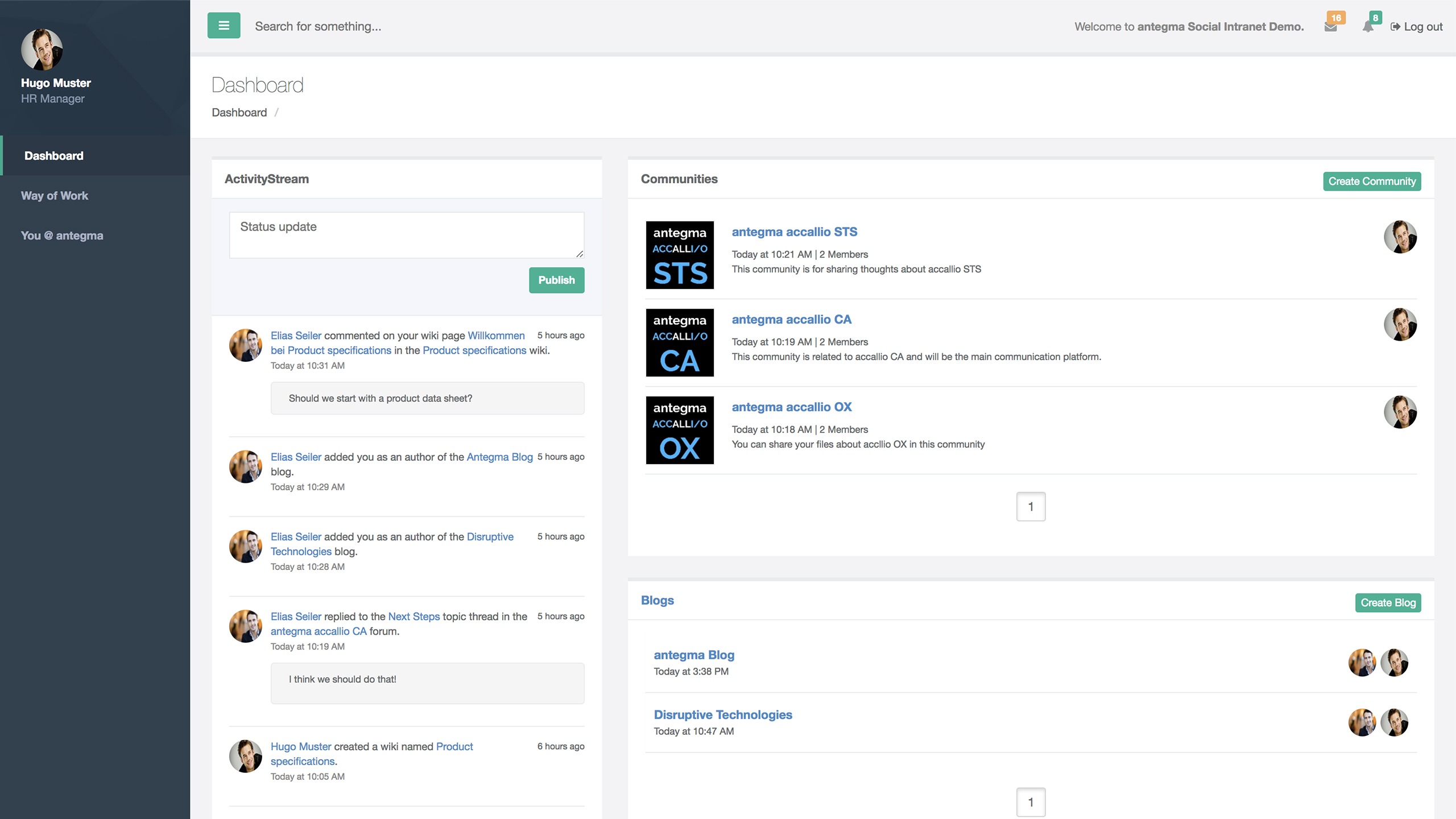Click Elias Seiler avatar on wiki comment activity
The width and height of the screenshot is (1456, 819).
pyautogui.click(x=246, y=345)
